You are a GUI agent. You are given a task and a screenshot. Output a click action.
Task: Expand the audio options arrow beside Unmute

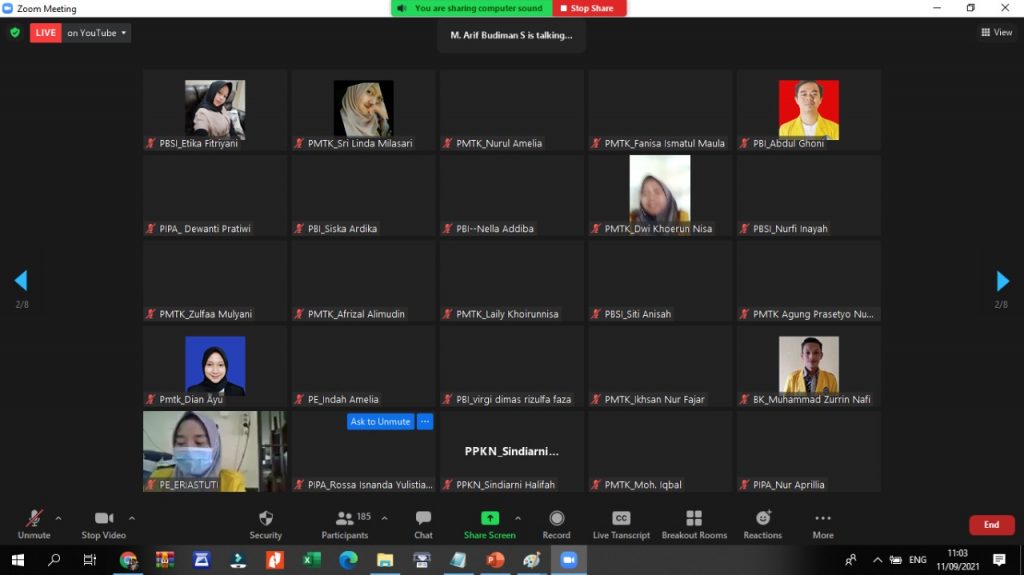58,518
